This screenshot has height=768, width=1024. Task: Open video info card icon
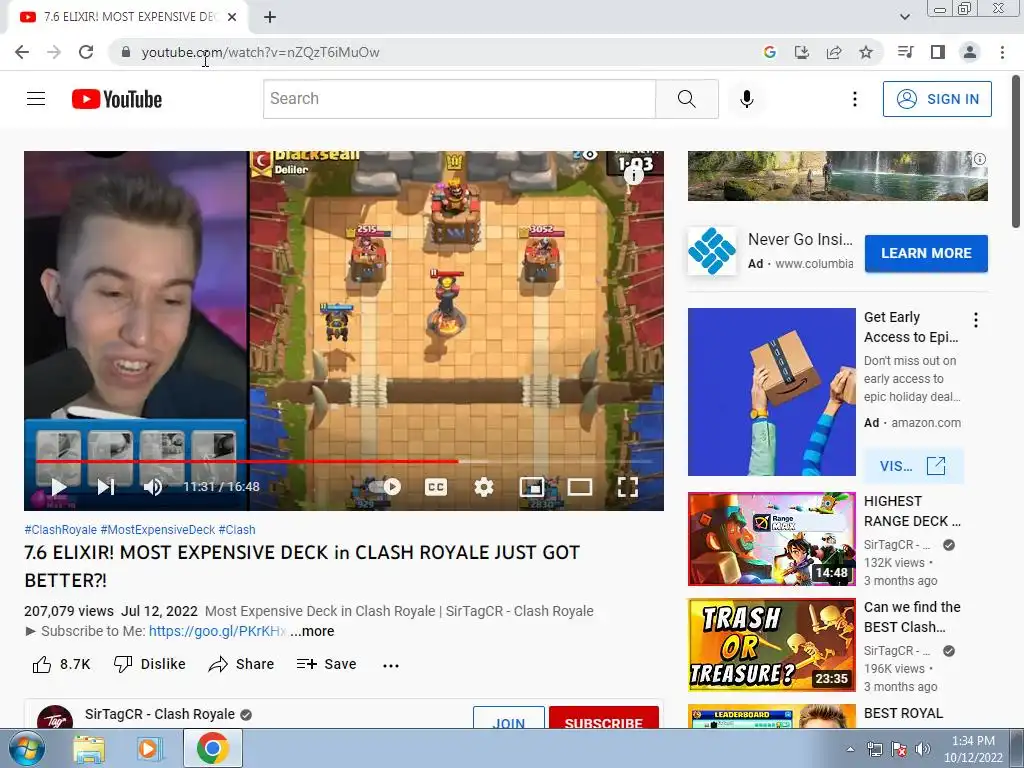(633, 174)
